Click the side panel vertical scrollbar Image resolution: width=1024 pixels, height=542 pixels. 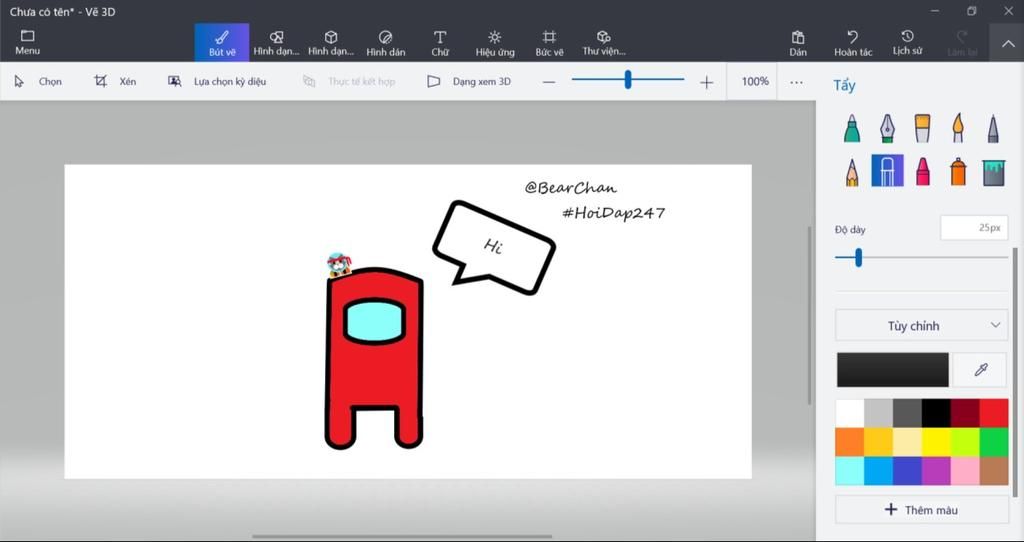click(x=1015, y=372)
